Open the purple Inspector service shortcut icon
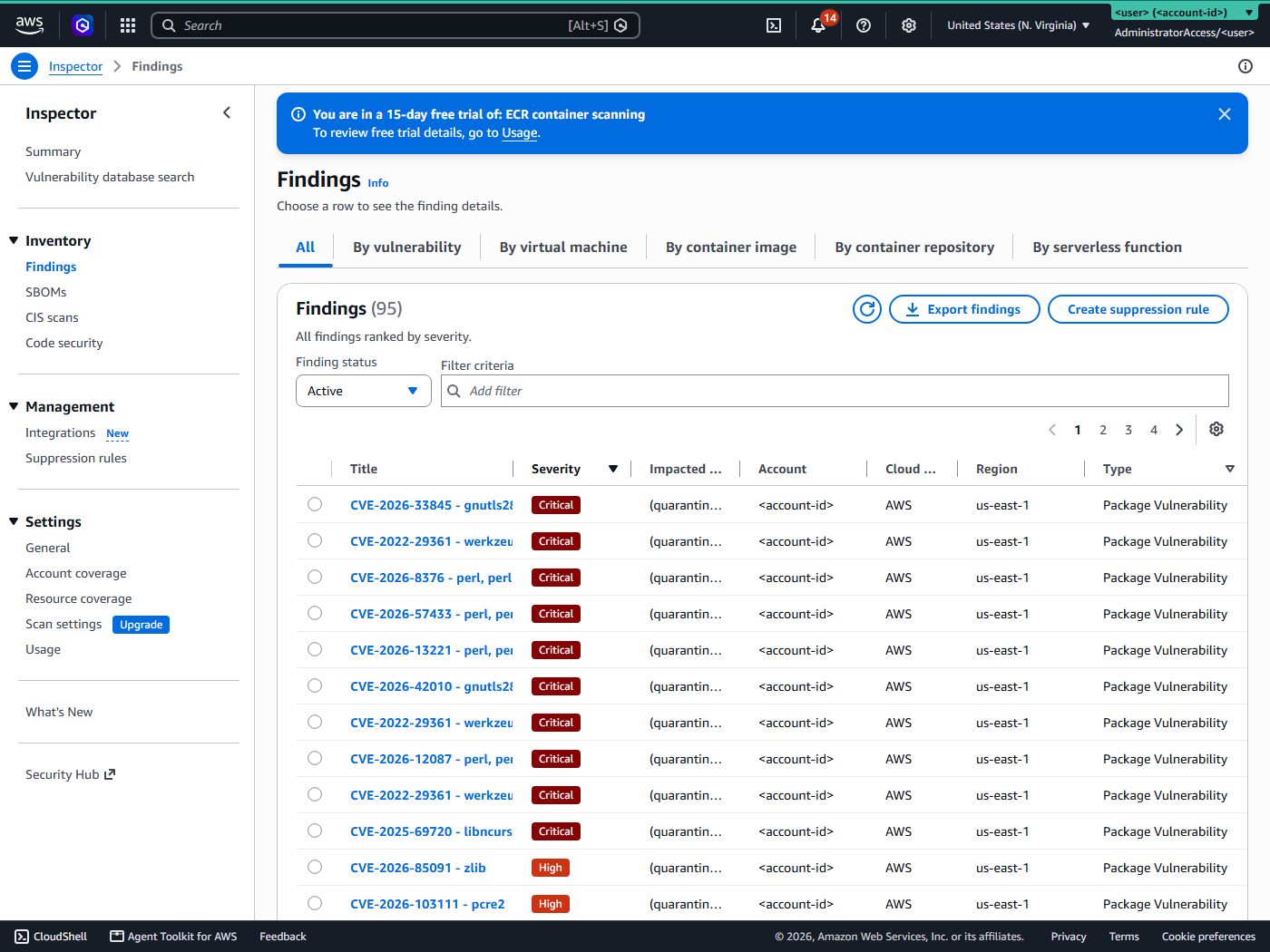This screenshot has width=1270, height=952. pyautogui.click(x=83, y=25)
